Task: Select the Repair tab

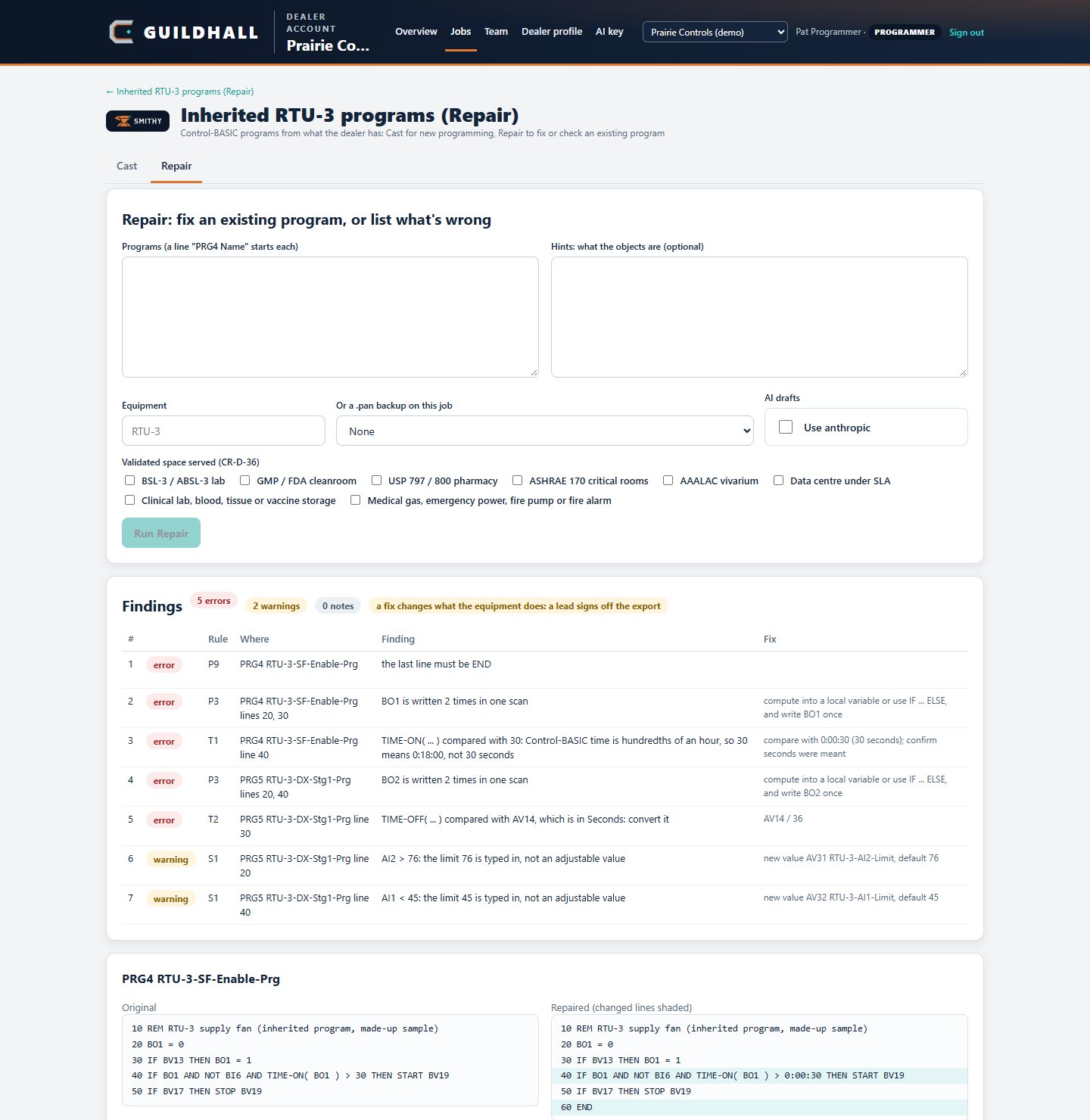Action: [x=176, y=166]
